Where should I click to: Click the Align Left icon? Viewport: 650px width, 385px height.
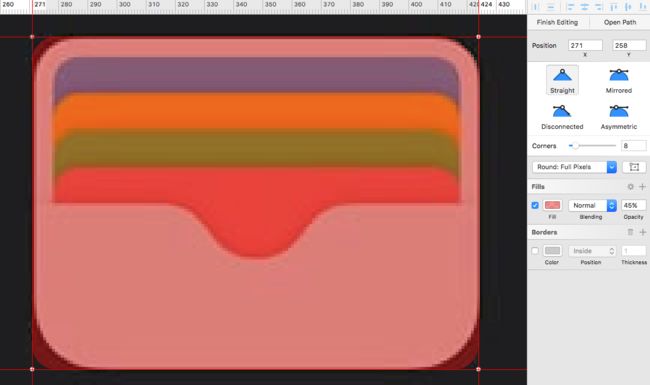[x=570, y=7]
